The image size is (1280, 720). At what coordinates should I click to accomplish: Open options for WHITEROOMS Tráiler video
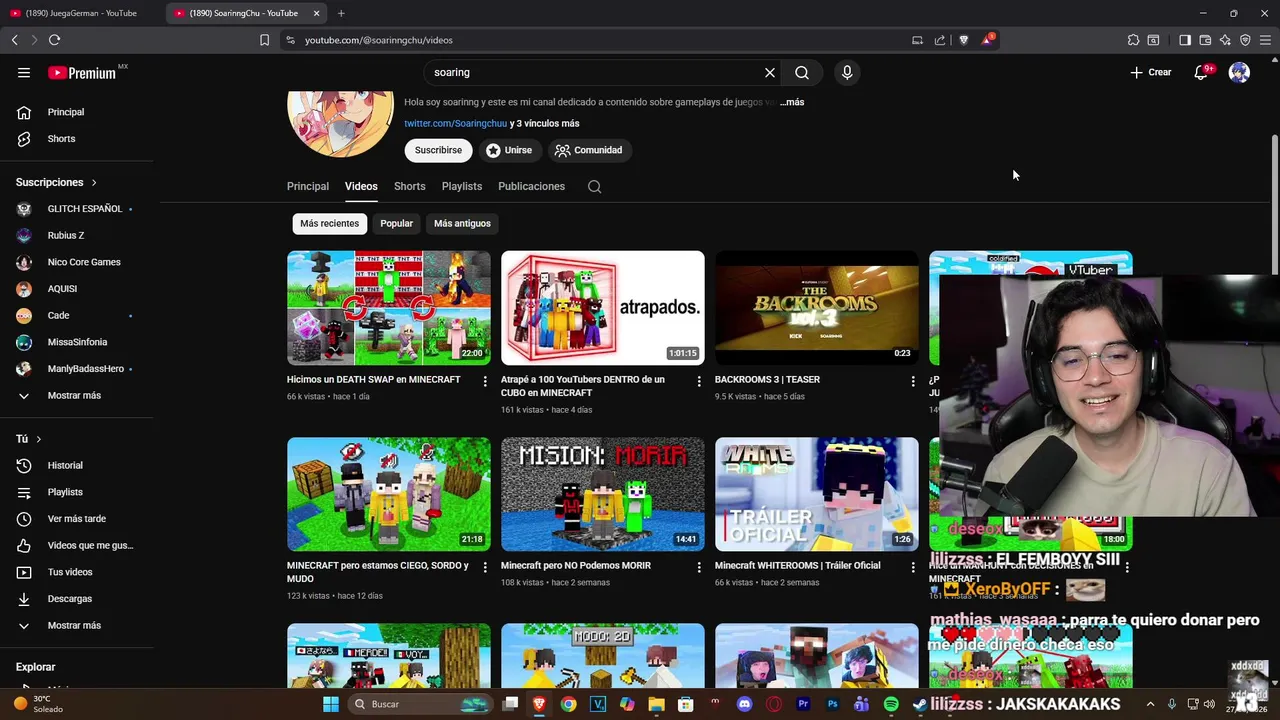pyautogui.click(x=912, y=567)
